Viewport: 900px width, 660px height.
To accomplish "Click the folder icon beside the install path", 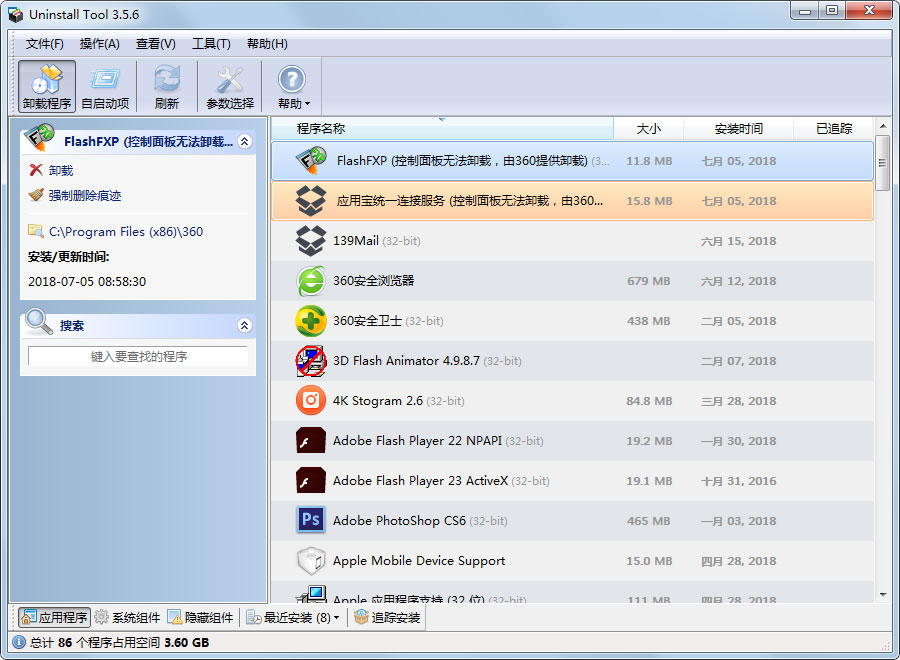I will [36, 231].
